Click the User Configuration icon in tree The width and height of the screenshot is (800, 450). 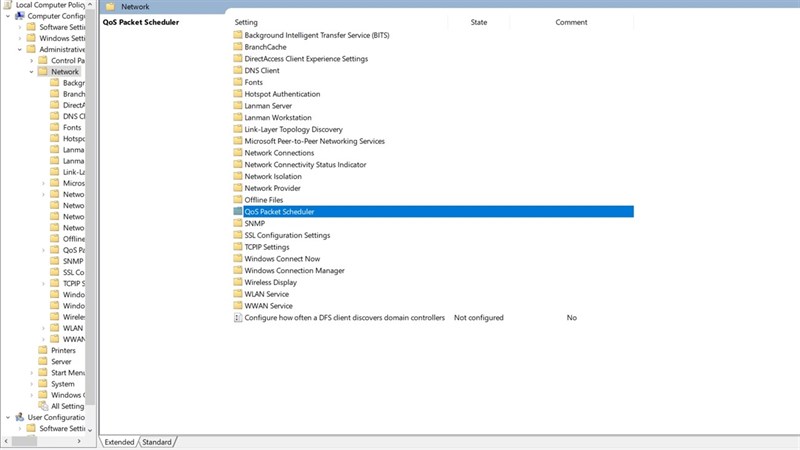tap(20, 417)
